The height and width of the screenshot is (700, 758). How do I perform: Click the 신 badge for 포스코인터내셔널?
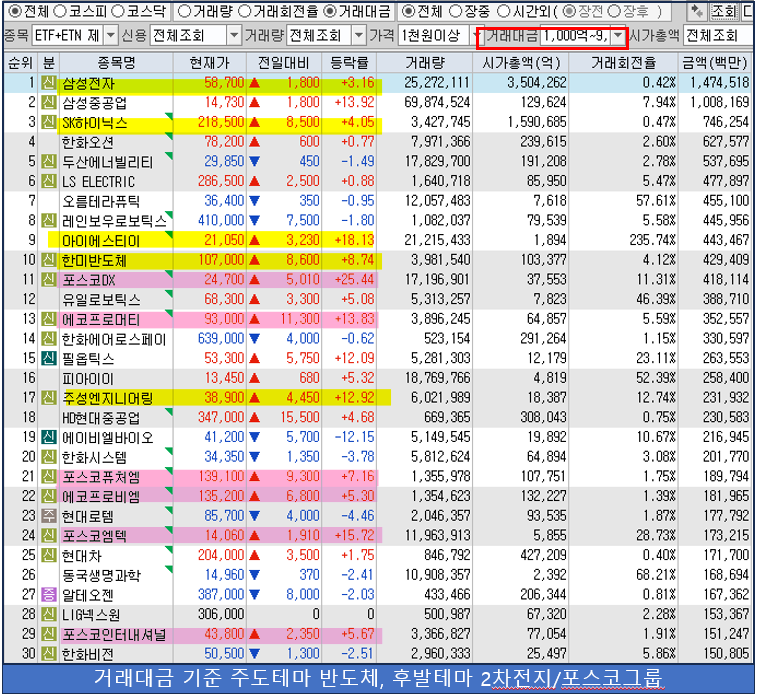(x=48, y=634)
